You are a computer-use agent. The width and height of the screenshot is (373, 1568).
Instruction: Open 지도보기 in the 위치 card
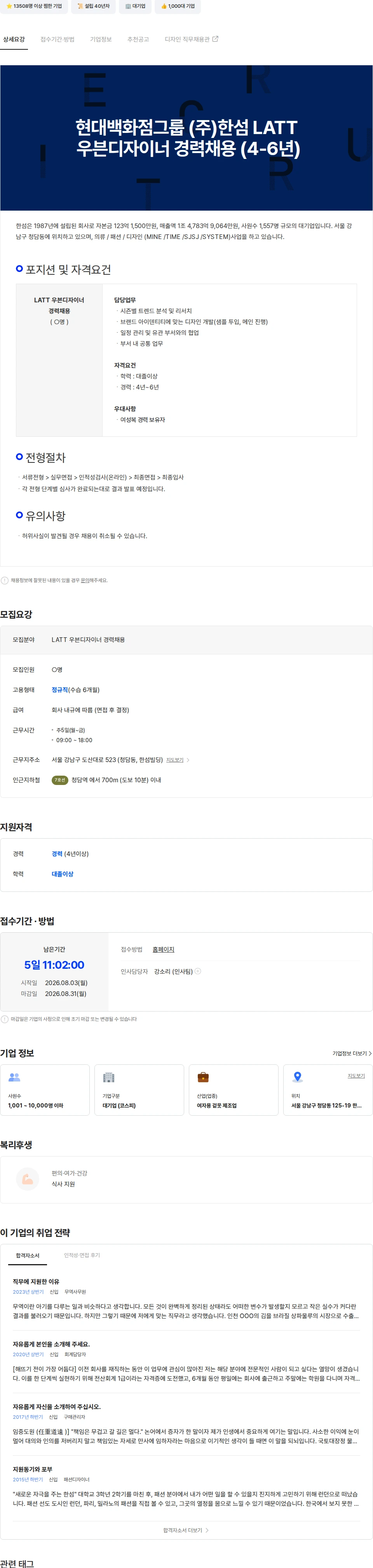356,1076
